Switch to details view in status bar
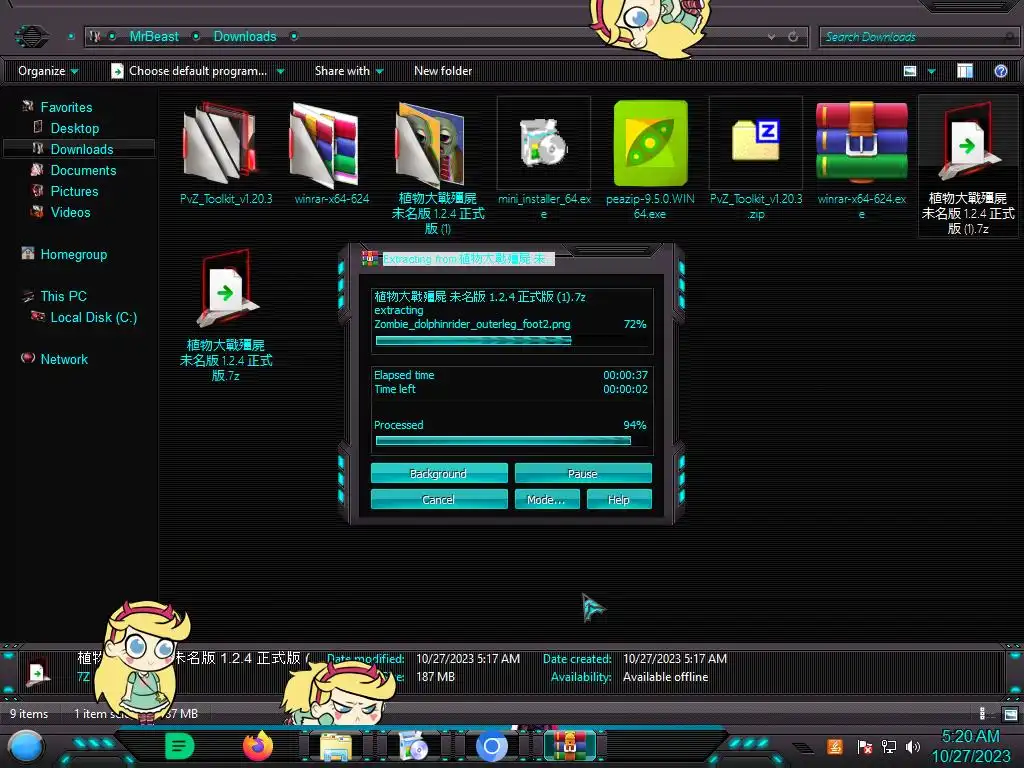1024x768 pixels. pos(984,714)
